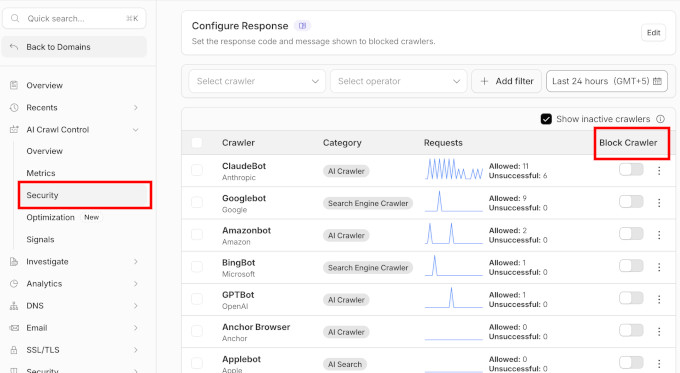The width and height of the screenshot is (680, 373).
Task: Tick the select-all checkbox in table header
Action: tap(196, 143)
